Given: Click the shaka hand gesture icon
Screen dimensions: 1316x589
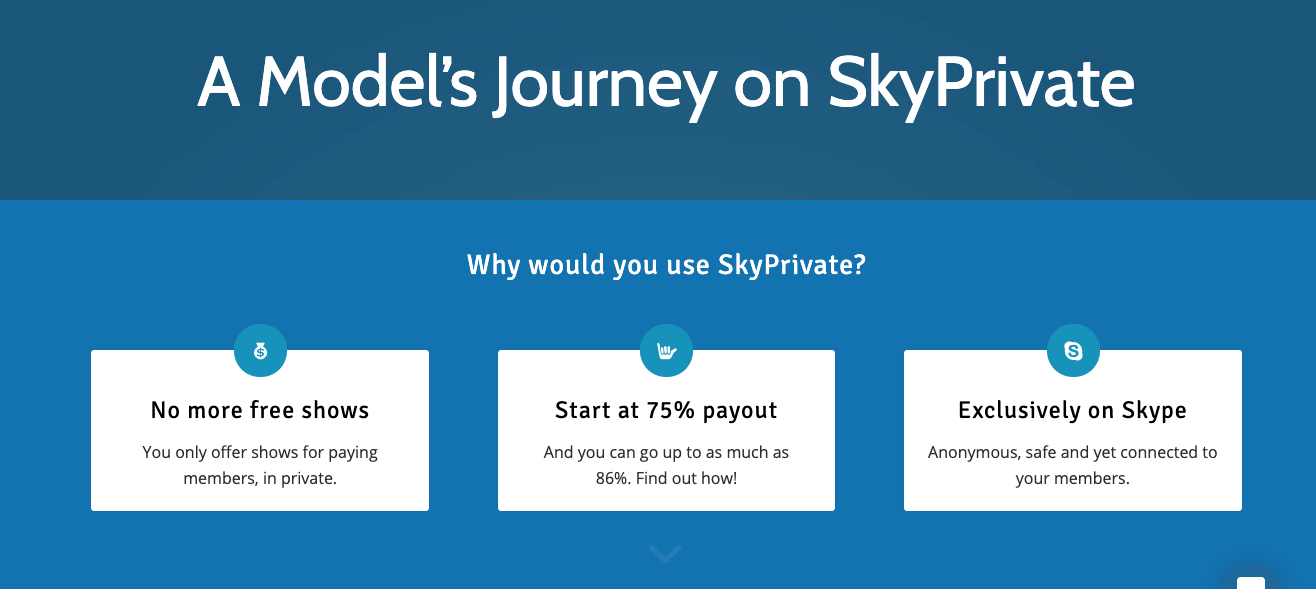Looking at the screenshot, I should click(x=666, y=351).
